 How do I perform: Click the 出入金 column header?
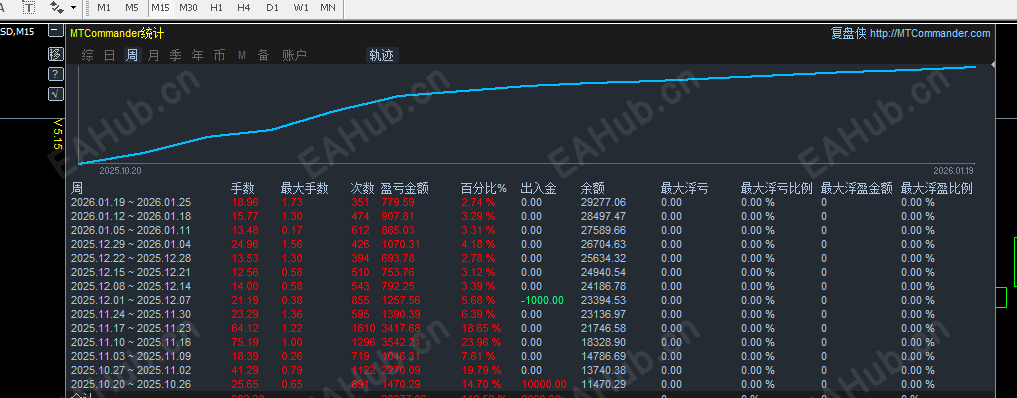(x=538, y=189)
